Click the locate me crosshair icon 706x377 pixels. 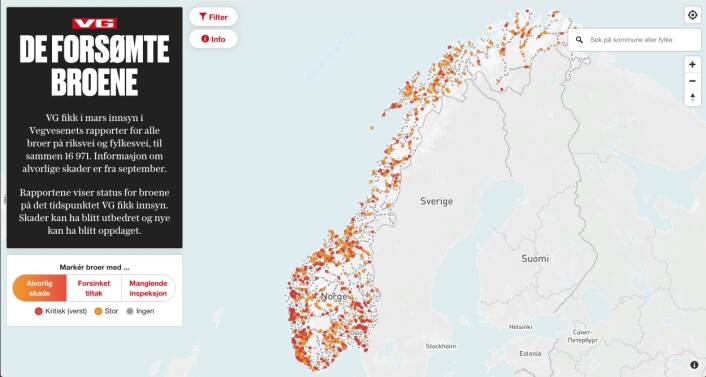point(692,15)
